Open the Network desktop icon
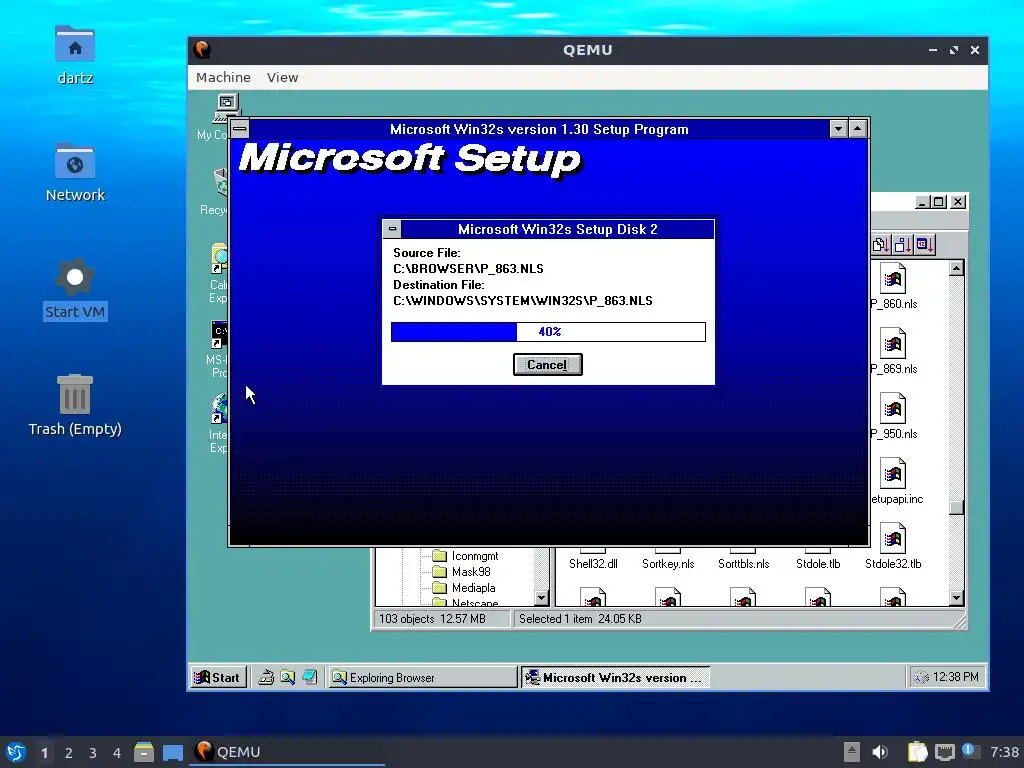 coord(75,172)
